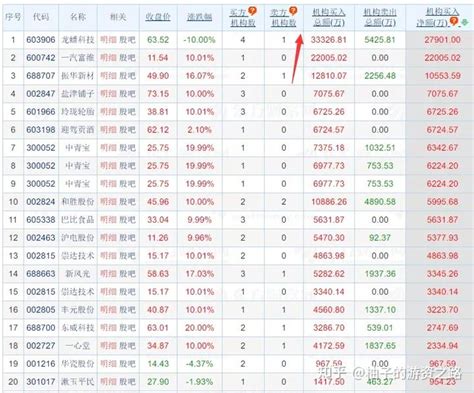Click stock name 巴比食品

tap(78, 220)
